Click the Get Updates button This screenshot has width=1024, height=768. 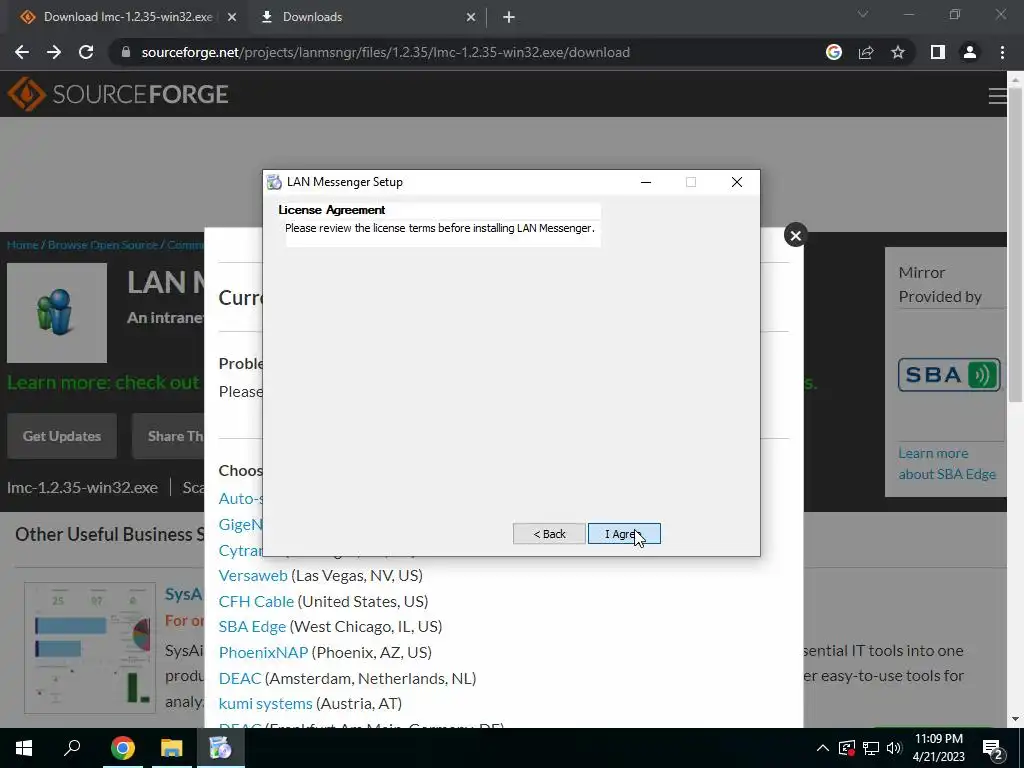62,436
